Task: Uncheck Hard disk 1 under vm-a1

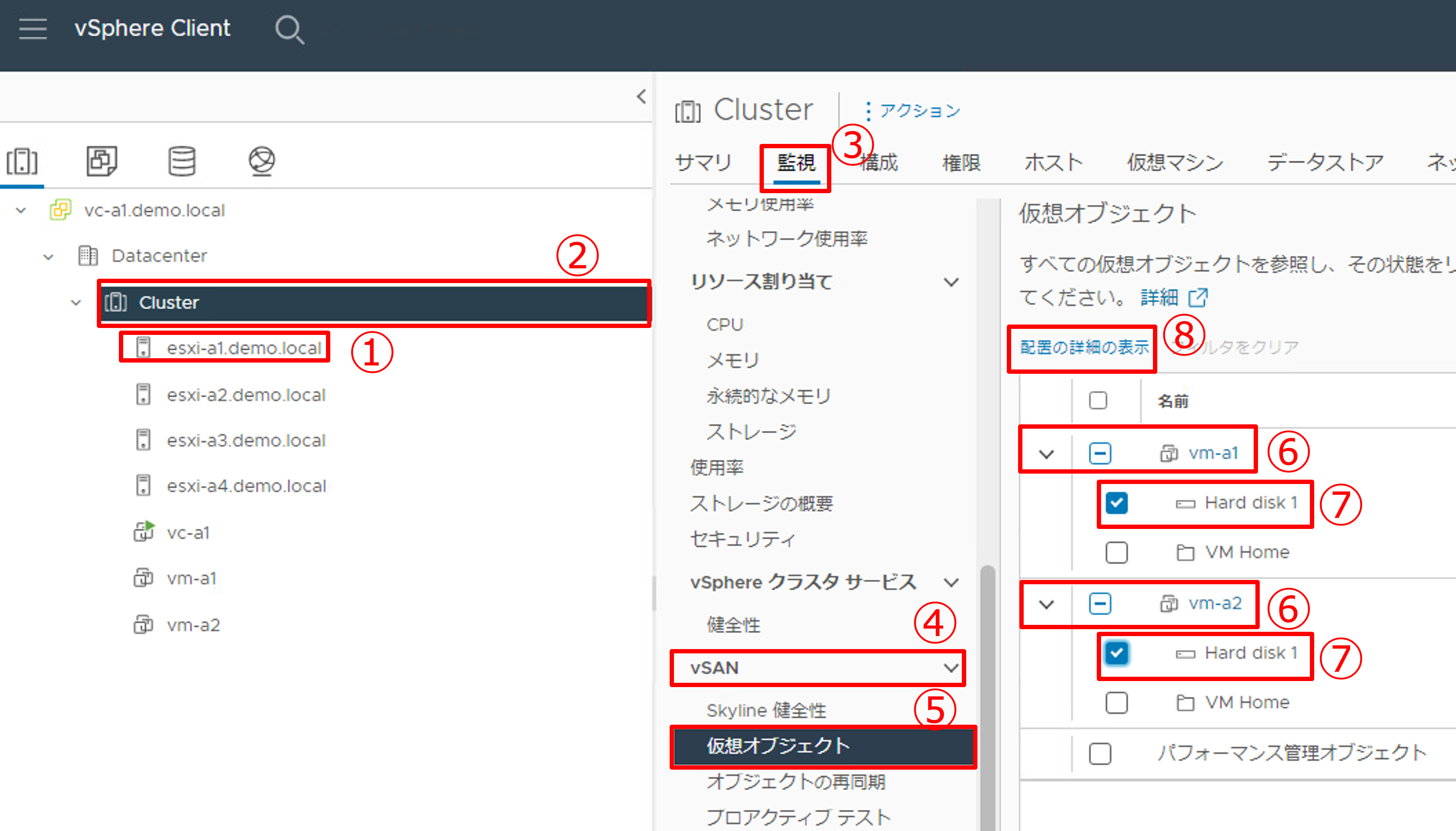Action: tap(1116, 503)
